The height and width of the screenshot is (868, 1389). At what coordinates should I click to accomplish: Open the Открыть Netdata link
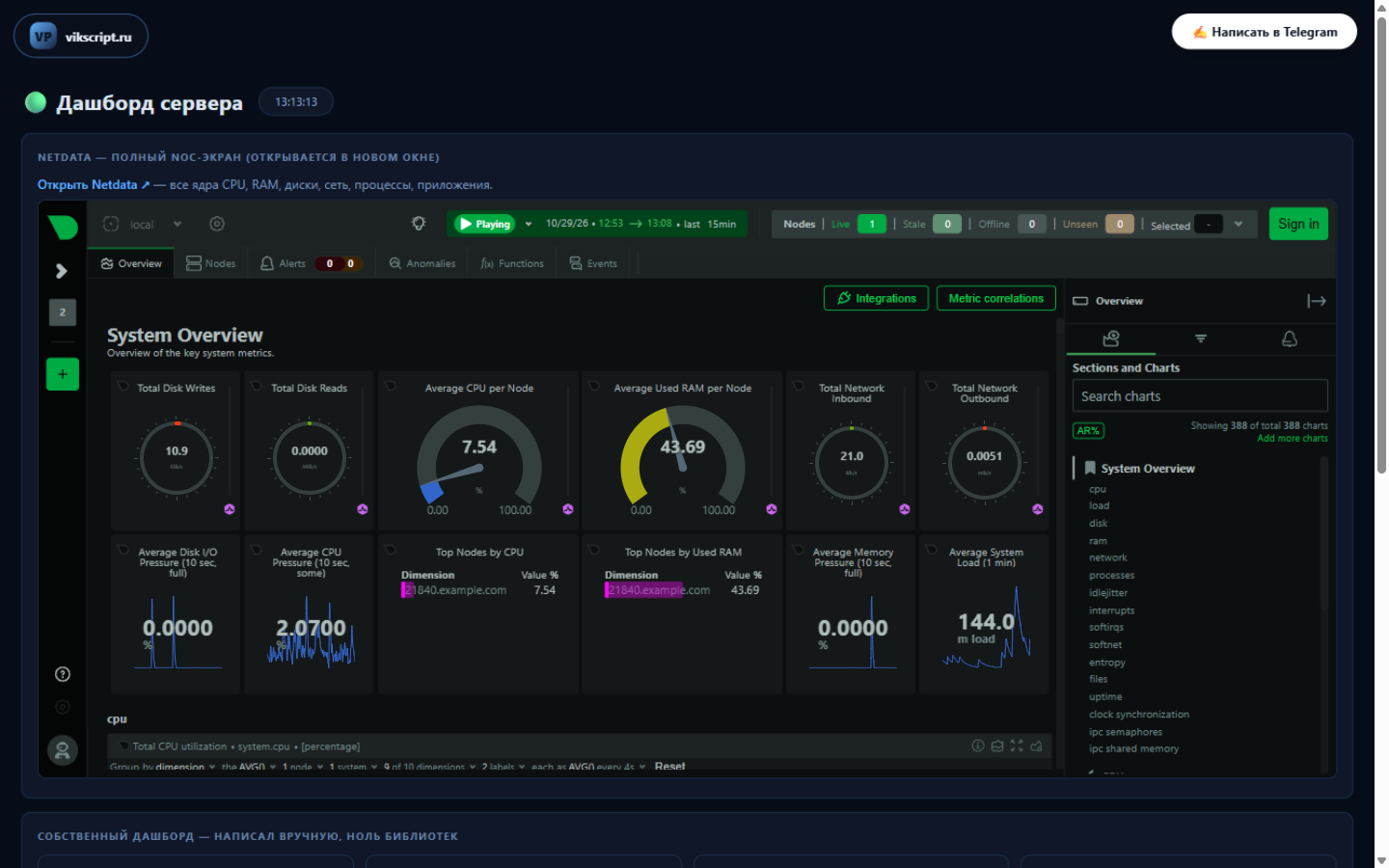pos(94,184)
